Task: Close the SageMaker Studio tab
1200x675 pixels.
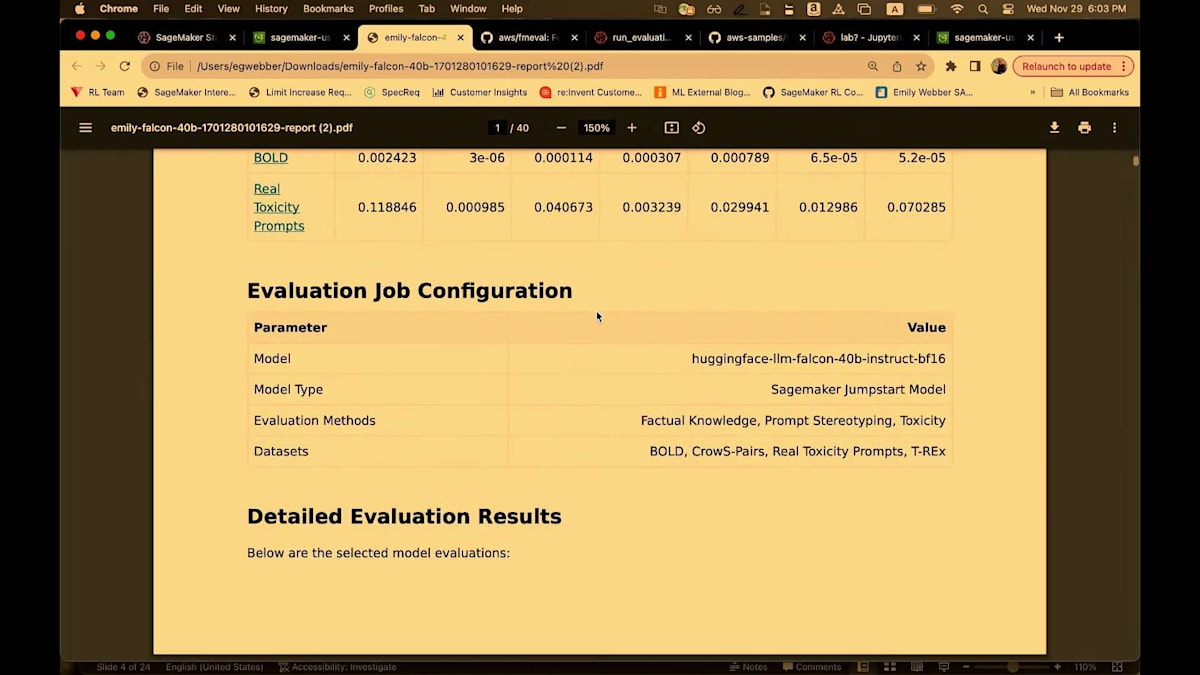Action: point(233,37)
